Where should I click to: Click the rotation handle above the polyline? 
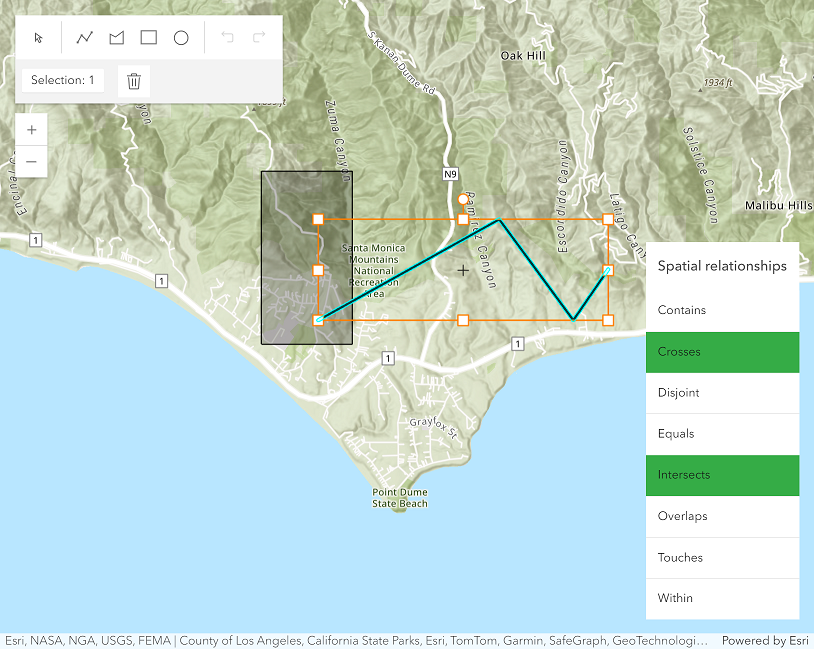pyautogui.click(x=463, y=200)
